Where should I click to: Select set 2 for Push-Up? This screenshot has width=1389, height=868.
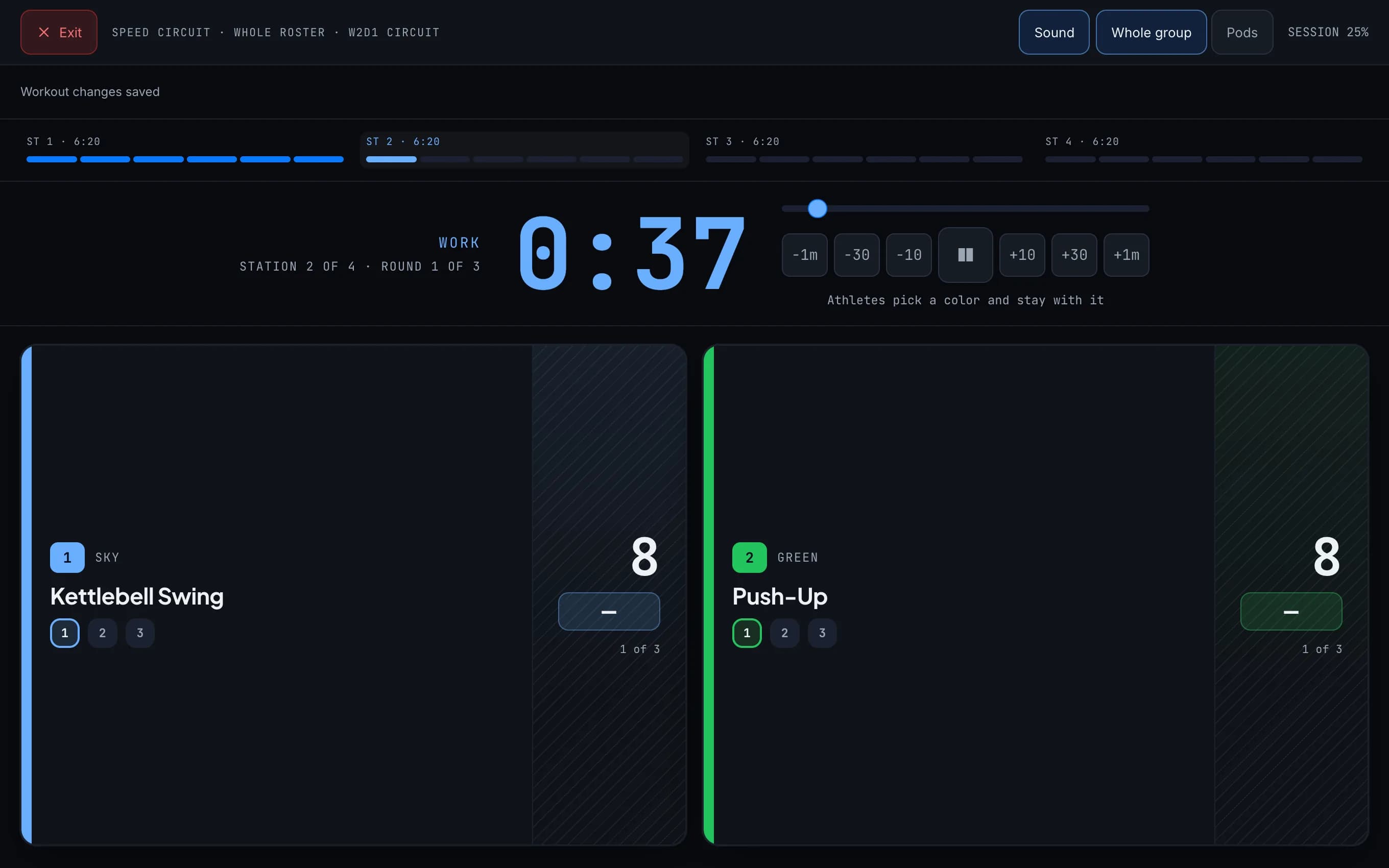coord(784,633)
